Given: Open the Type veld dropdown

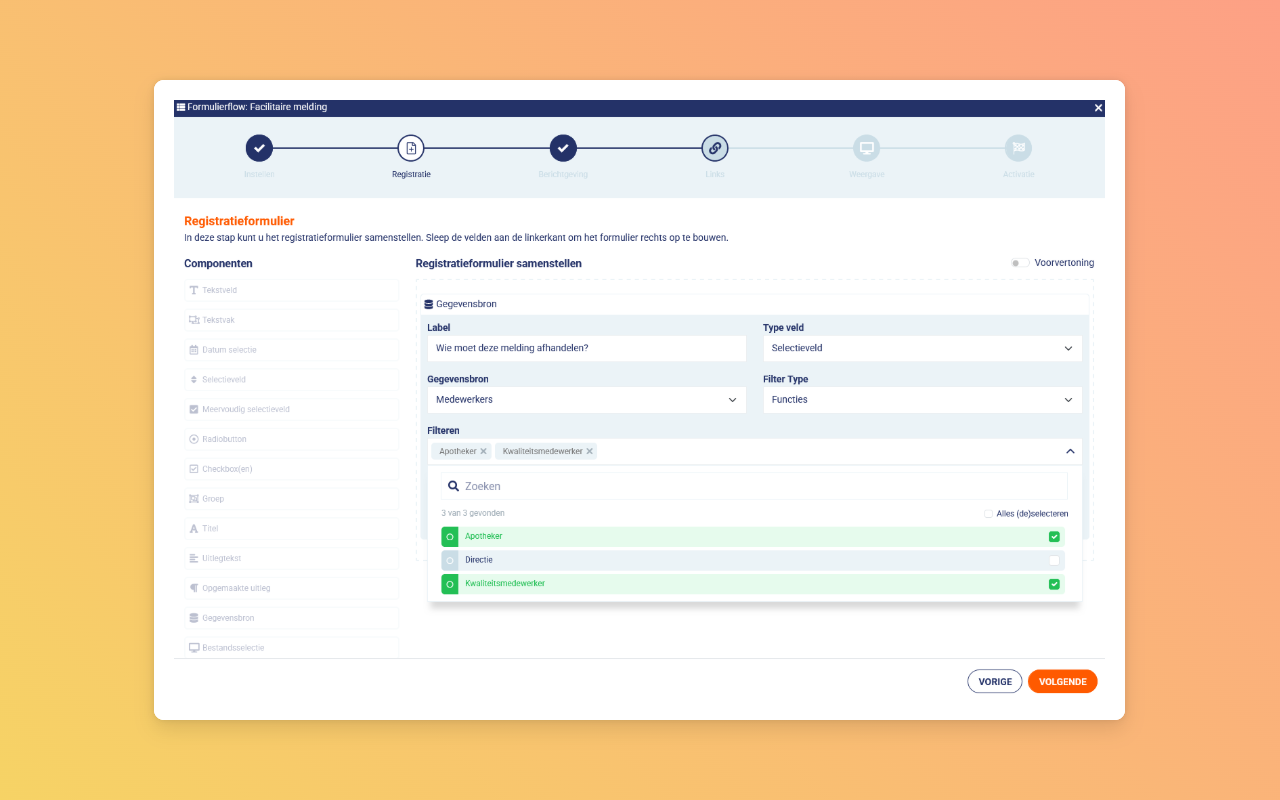Looking at the screenshot, I should tap(922, 348).
